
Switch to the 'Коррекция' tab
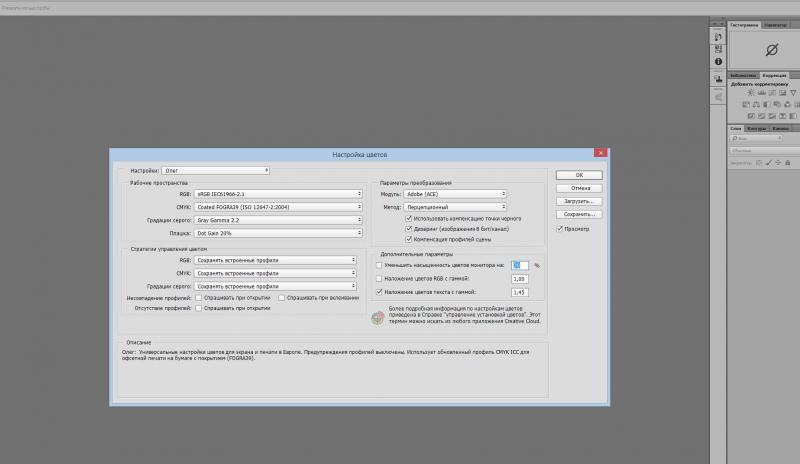coord(774,76)
